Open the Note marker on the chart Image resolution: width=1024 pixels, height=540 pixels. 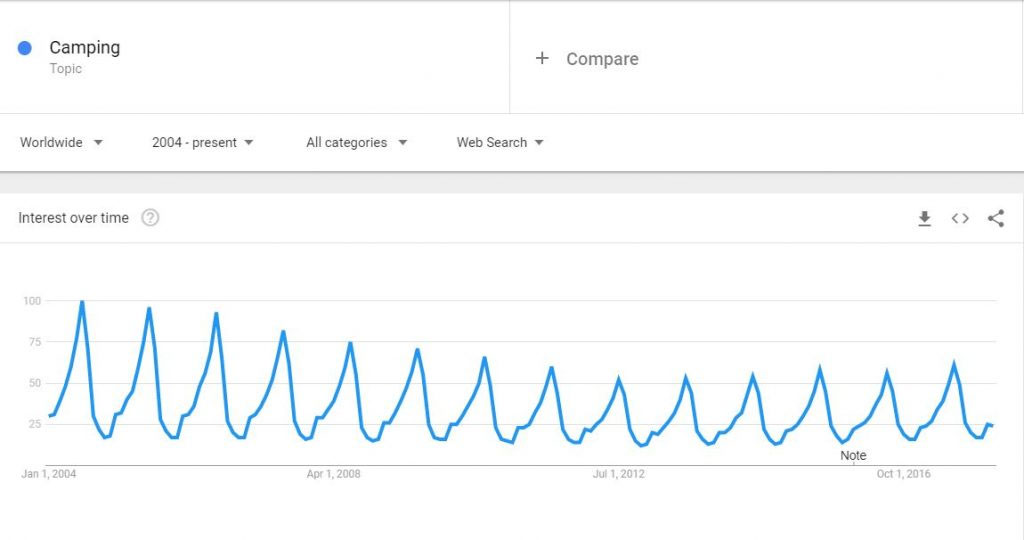(x=853, y=456)
